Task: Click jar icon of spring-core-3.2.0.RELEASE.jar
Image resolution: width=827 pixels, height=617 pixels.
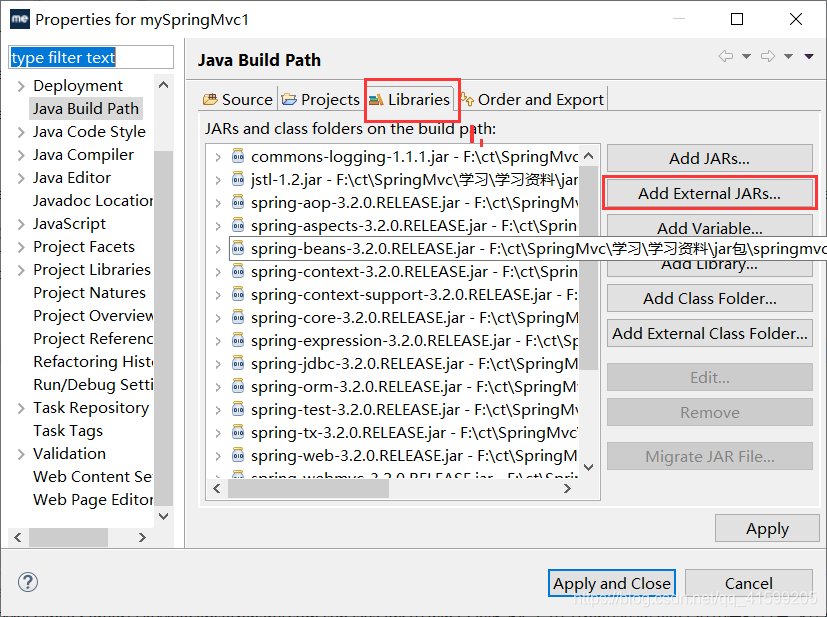Action: click(238, 317)
